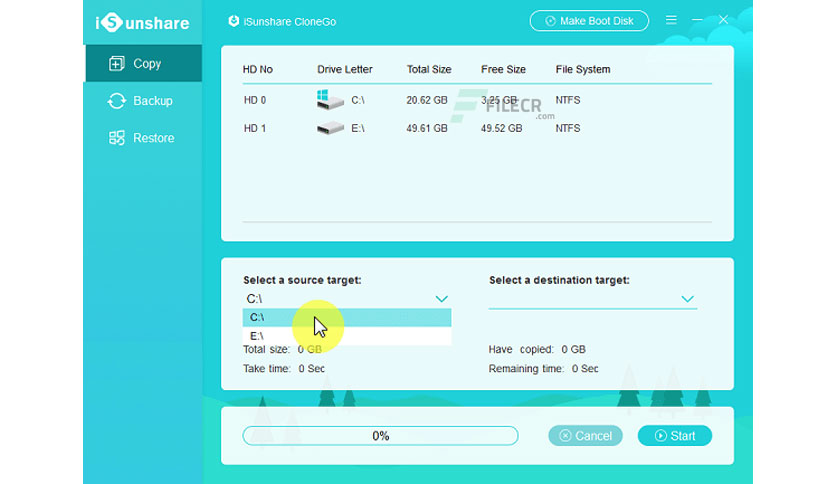Choose C:\ in the source dropdown list
836x484 pixels.
347,318
